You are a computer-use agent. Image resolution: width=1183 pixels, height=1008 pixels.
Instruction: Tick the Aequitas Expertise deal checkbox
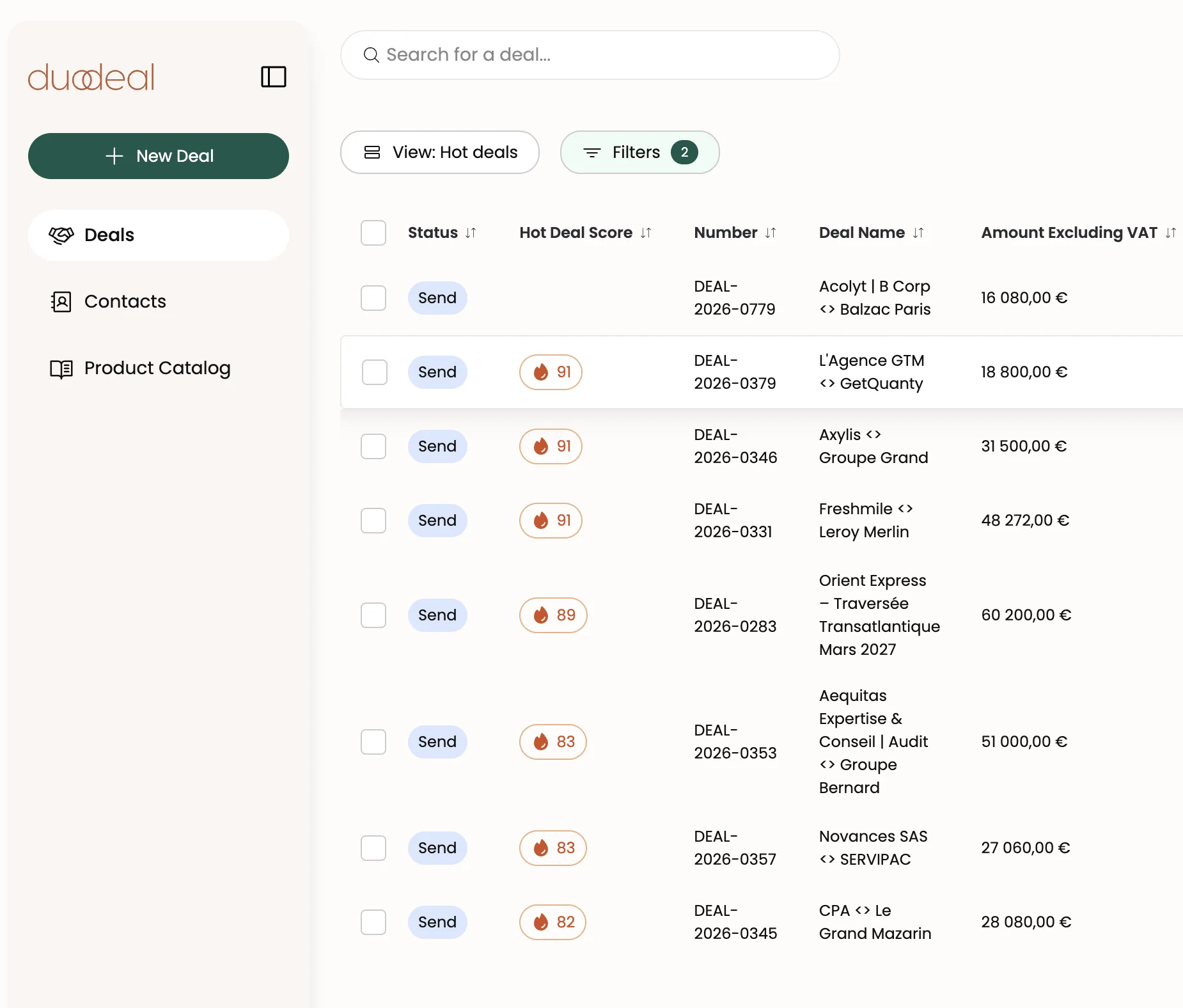373,742
